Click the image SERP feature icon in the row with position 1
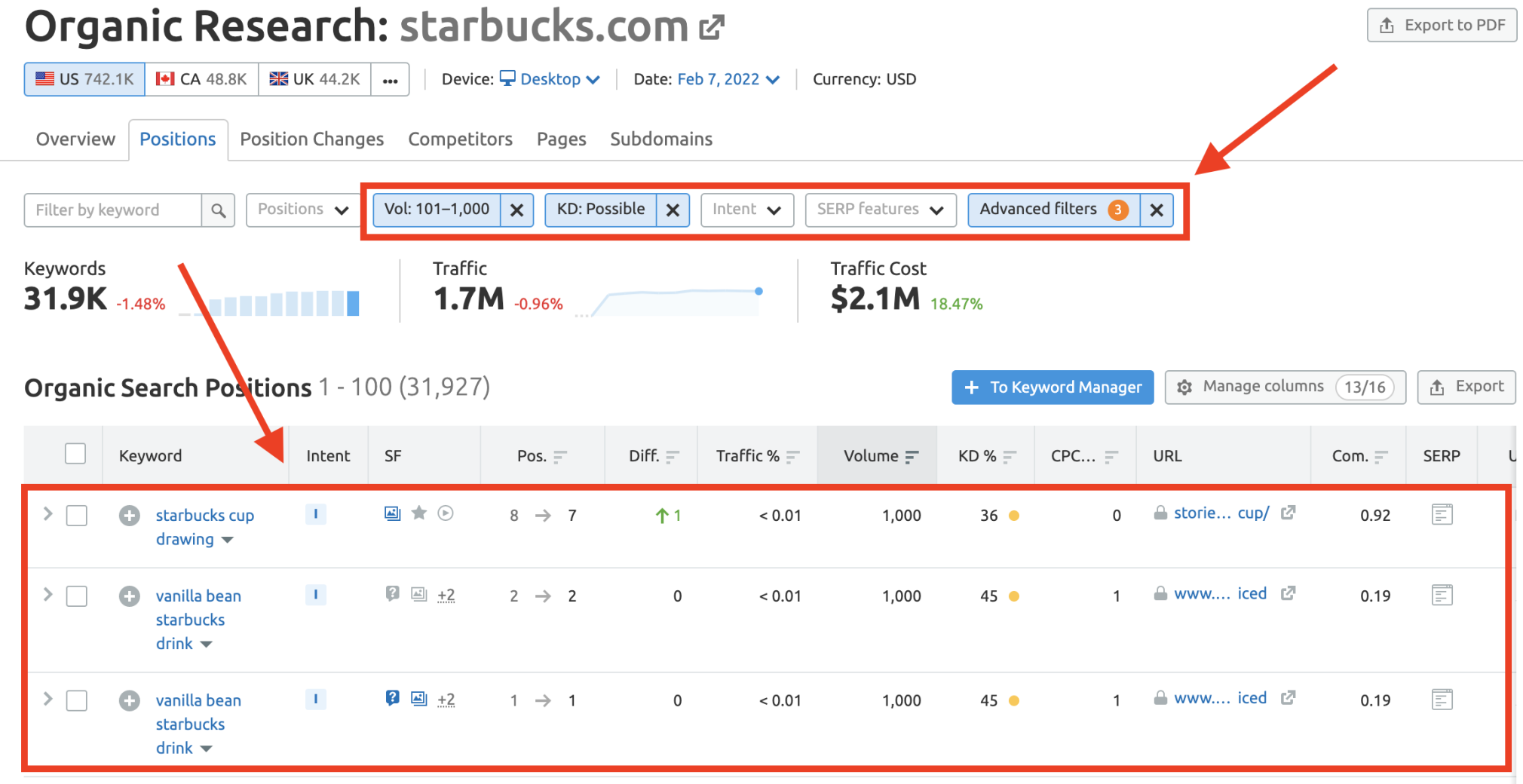Image resolution: width=1523 pixels, height=784 pixels. coord(419,698)
